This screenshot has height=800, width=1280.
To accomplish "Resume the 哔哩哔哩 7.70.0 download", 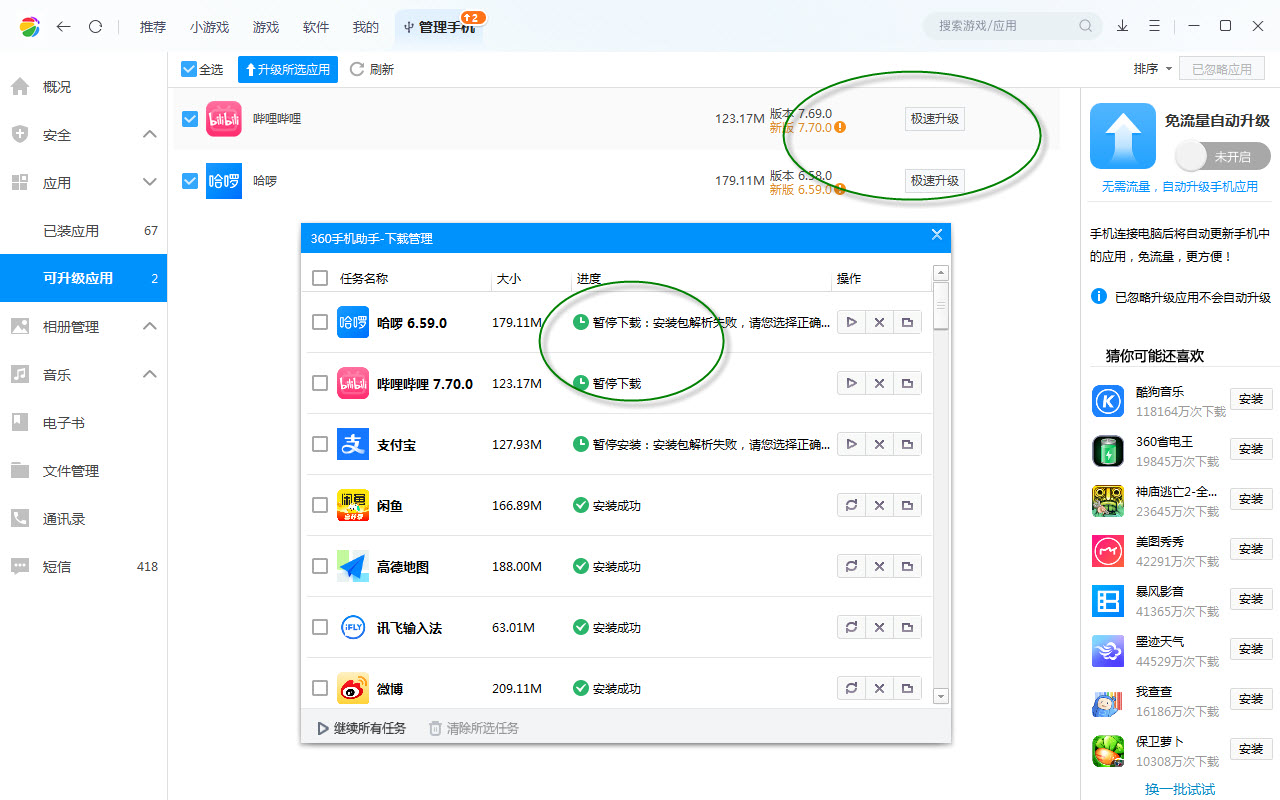I will (851, 383).
